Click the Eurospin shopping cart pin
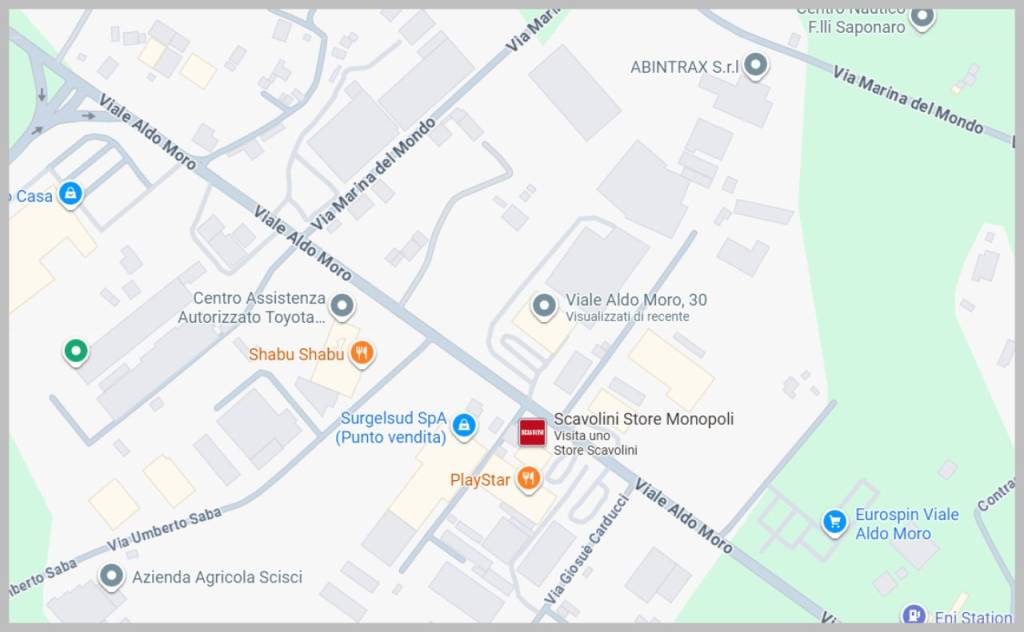This screenshot has width=1024, height=632. click(834, 522)
